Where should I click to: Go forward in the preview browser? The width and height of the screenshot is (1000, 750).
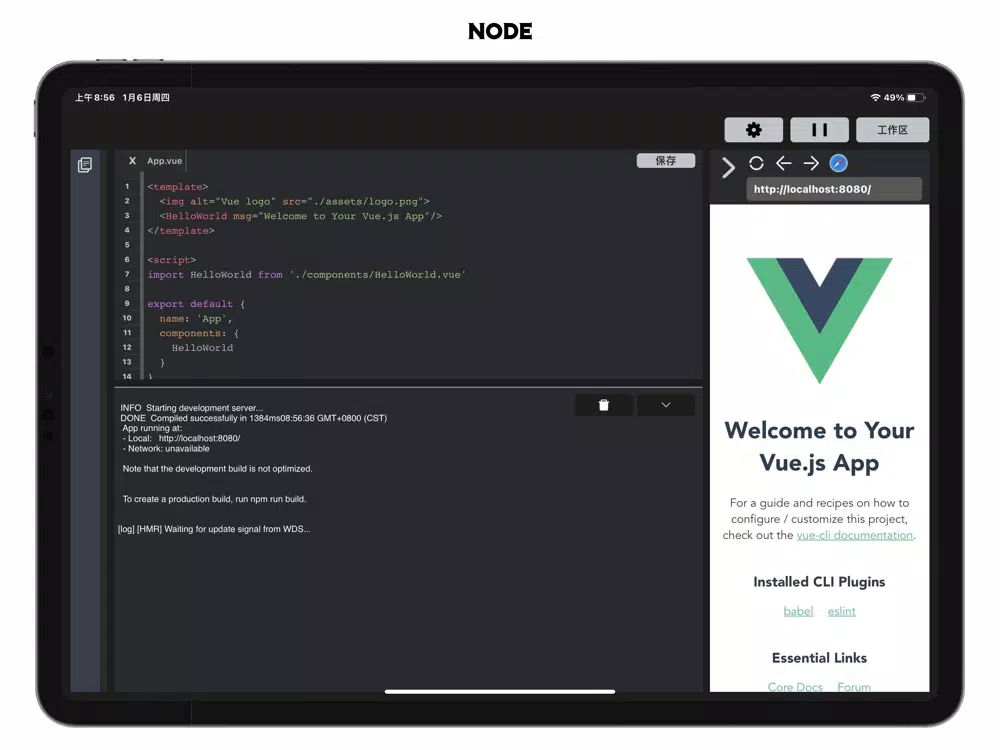[811, 163]
